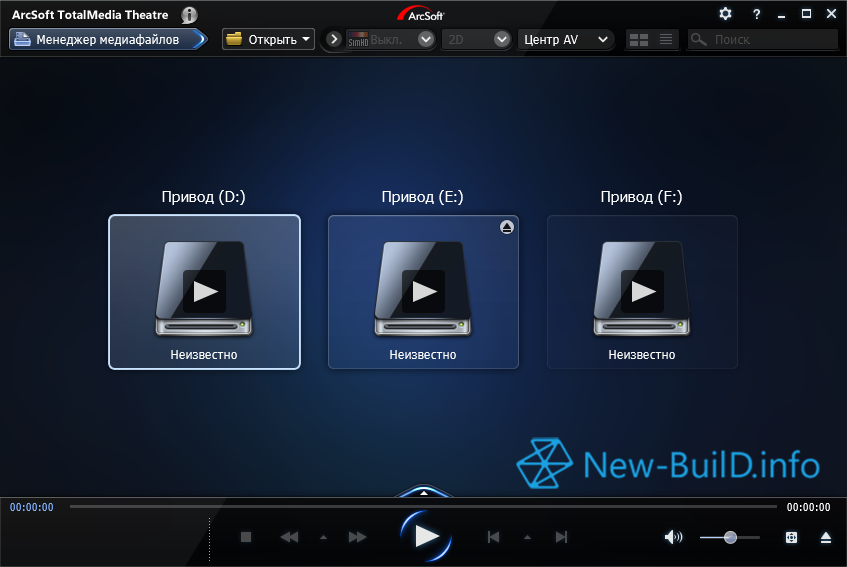The image size is (847, 567).
Task: Open the 2D mode dropdown arrow
Action: tap(502, 39)
